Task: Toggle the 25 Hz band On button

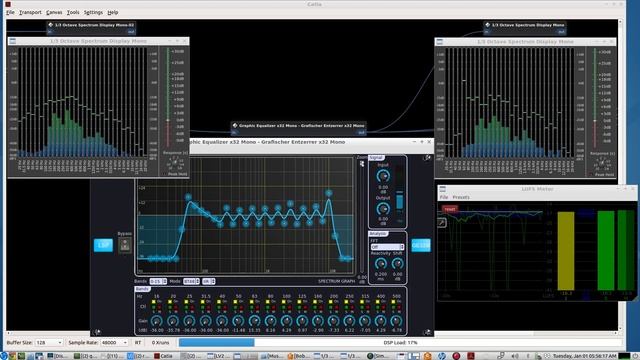Action: click(x=187, y=302)
